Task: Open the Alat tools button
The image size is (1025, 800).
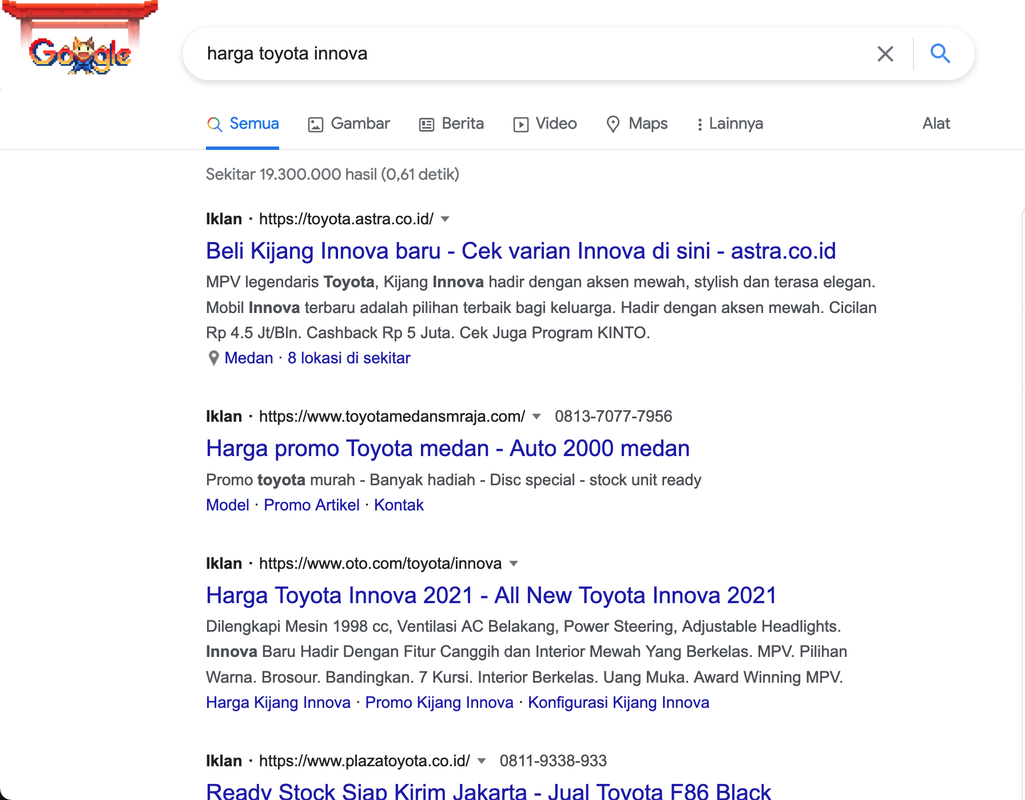Action: coord(936,124)
